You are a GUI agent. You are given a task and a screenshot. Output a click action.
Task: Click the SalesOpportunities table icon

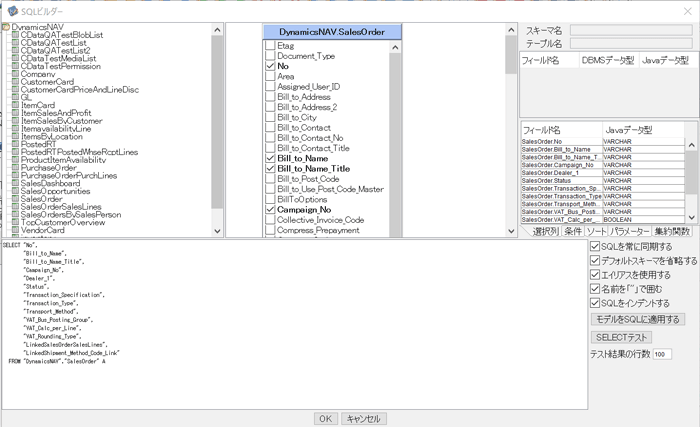click(x=15, y=191)
